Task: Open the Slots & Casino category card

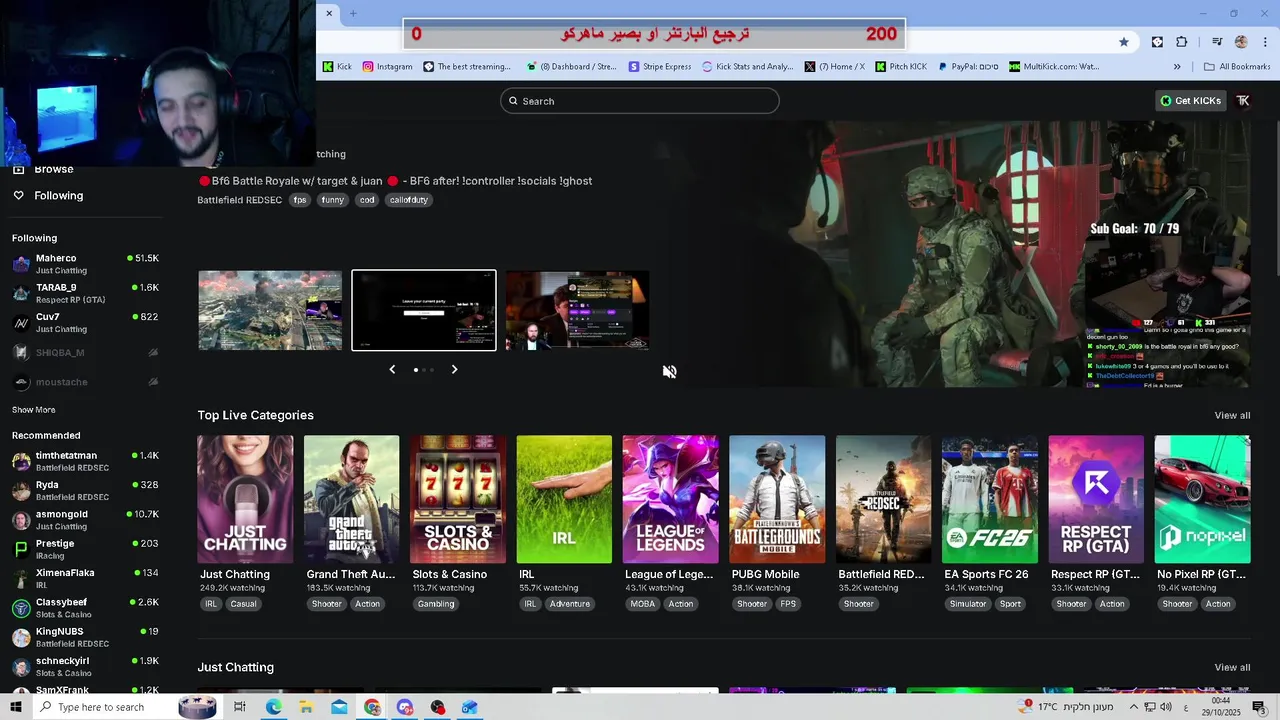Action: (458, 499)
